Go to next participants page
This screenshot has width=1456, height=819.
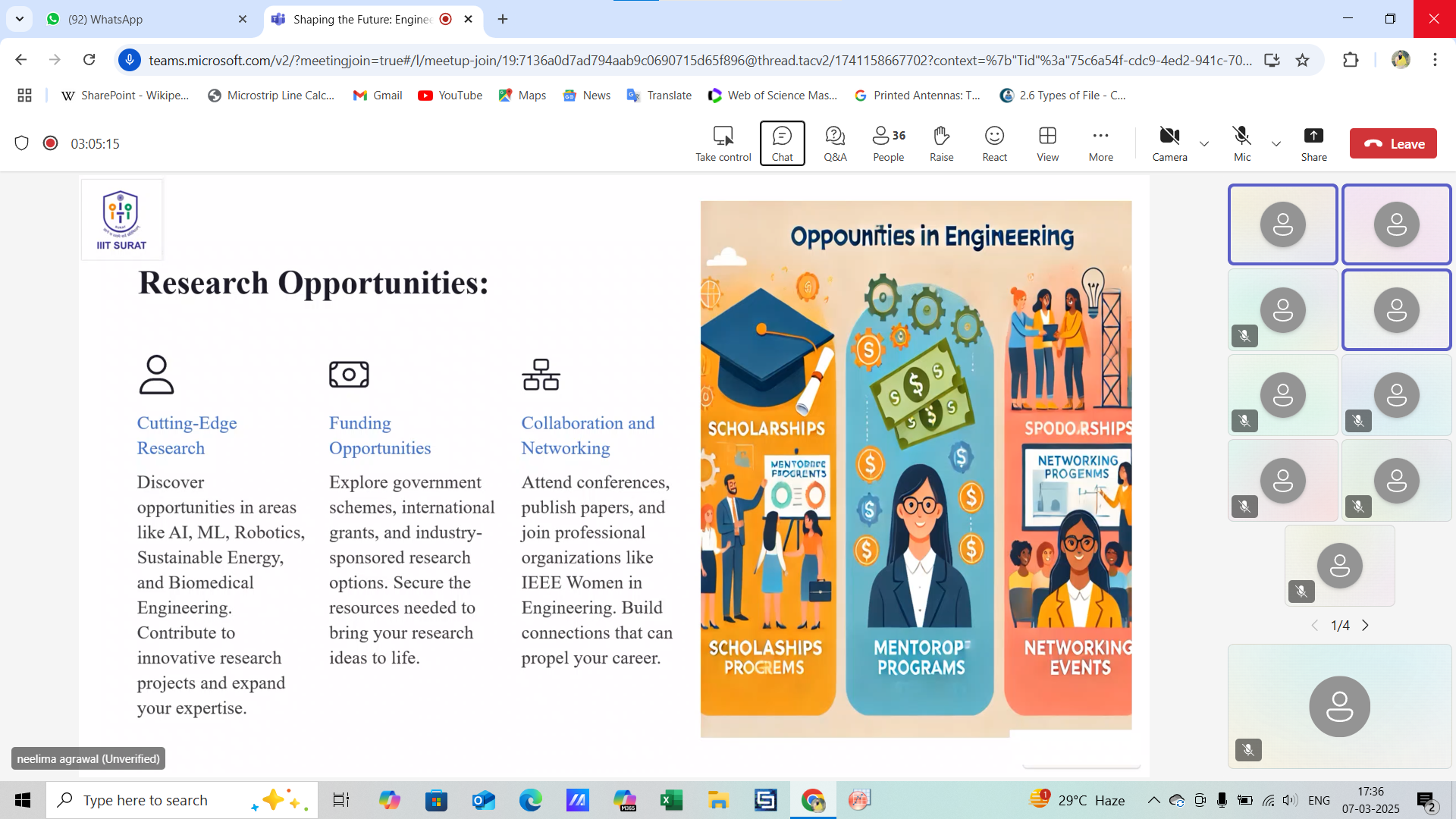[x=1365, y=626]
